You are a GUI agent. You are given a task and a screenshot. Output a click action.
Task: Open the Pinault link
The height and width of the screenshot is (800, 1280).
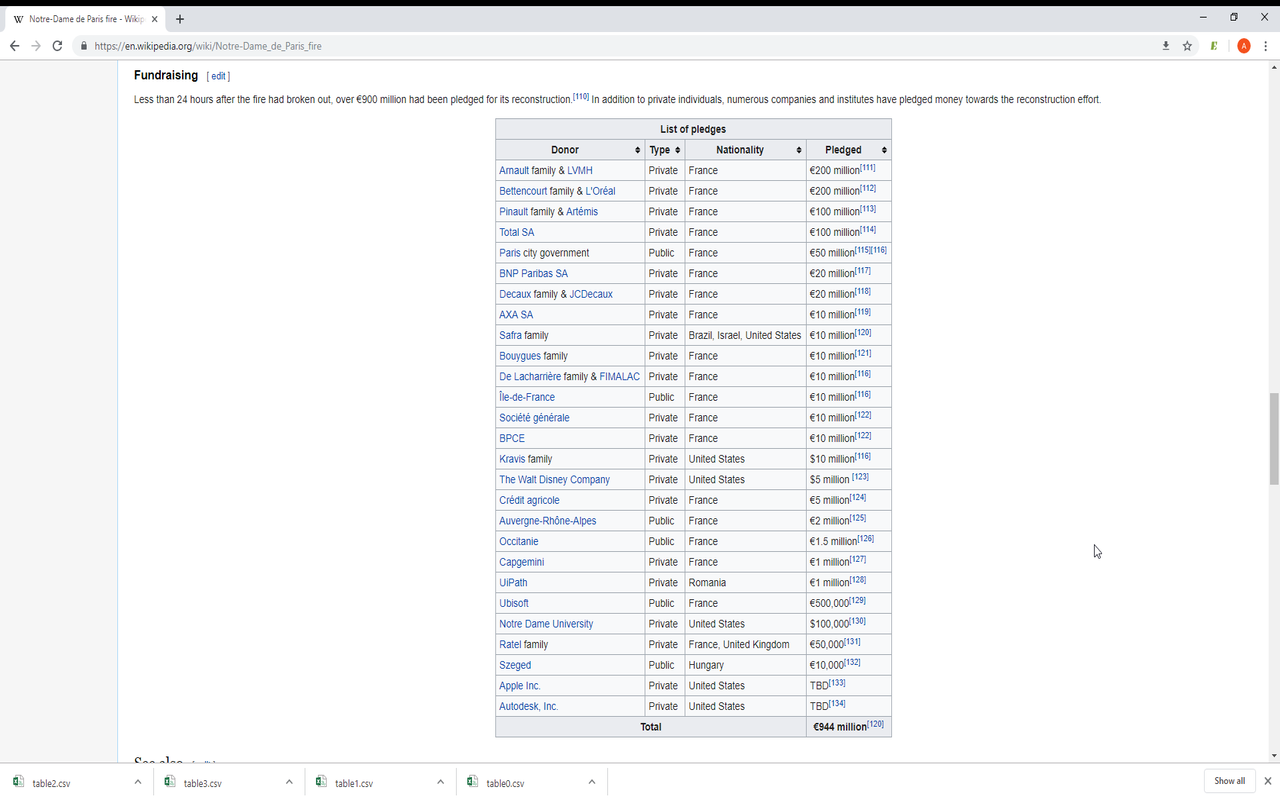(x=513, y=212)
